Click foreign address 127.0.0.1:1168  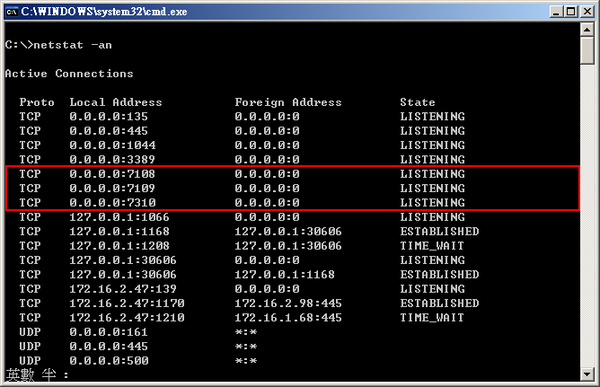click(285, 274)
